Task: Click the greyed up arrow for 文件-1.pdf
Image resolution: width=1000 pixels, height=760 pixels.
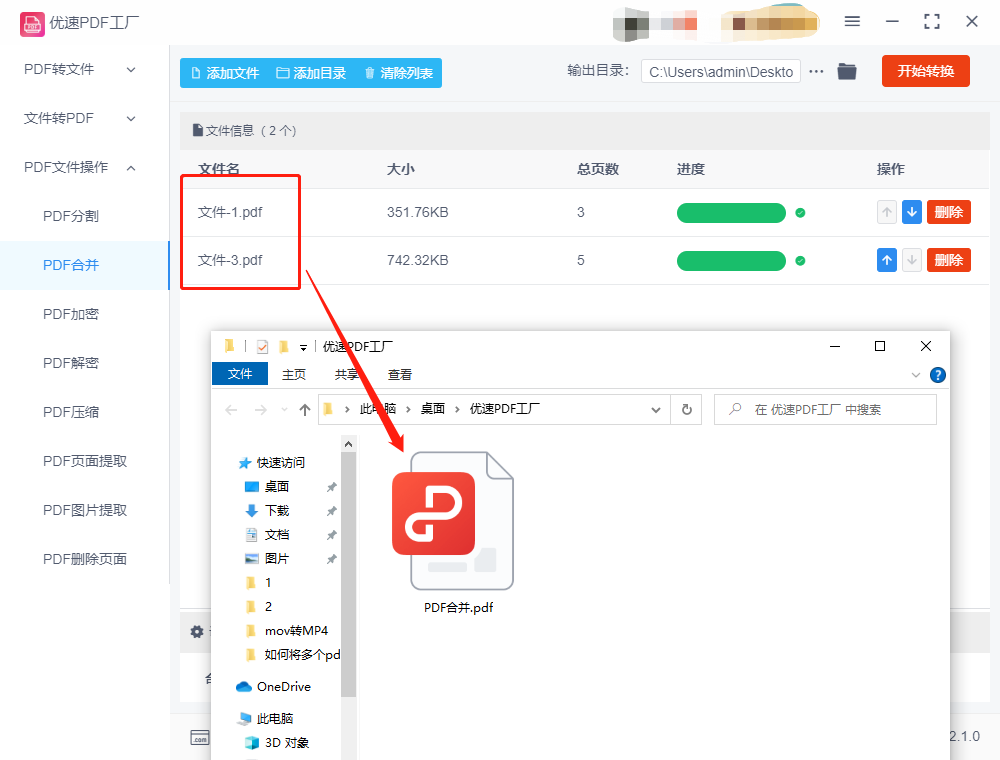Action: (886, 212)
